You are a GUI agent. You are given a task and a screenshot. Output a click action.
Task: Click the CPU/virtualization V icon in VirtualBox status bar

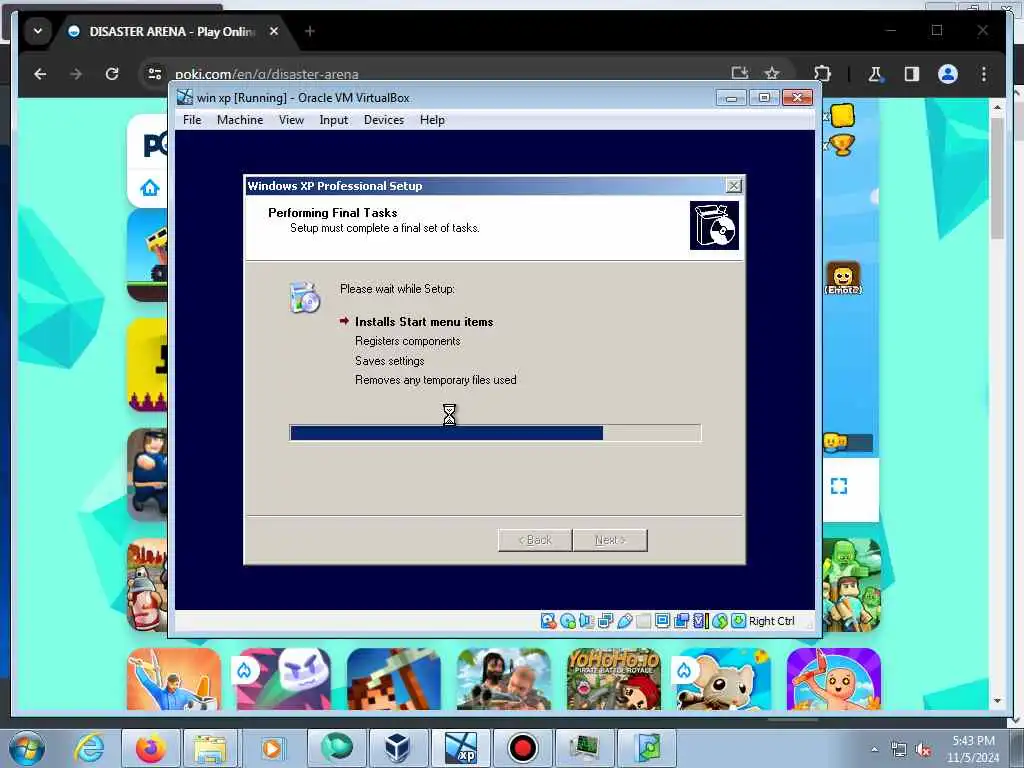(x=700, y=621)
